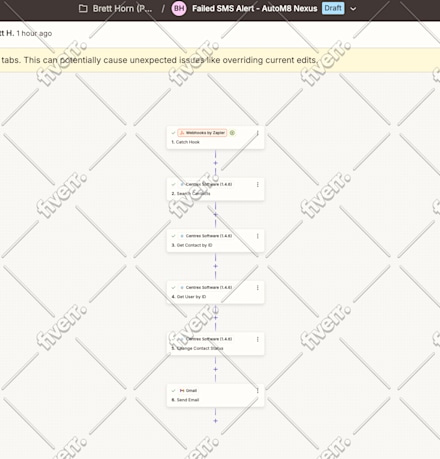Select the '2. Search Contacts' step label

(191, 194)
